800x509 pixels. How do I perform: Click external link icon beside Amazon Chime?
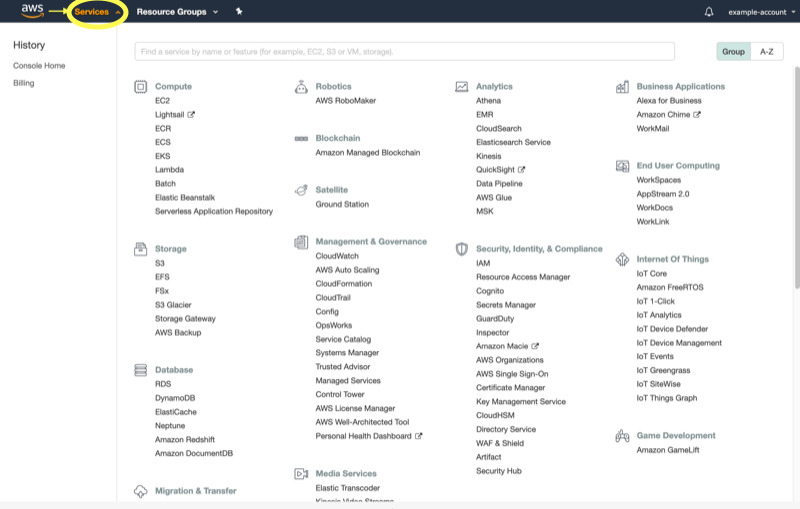click(x=697, y=114)
